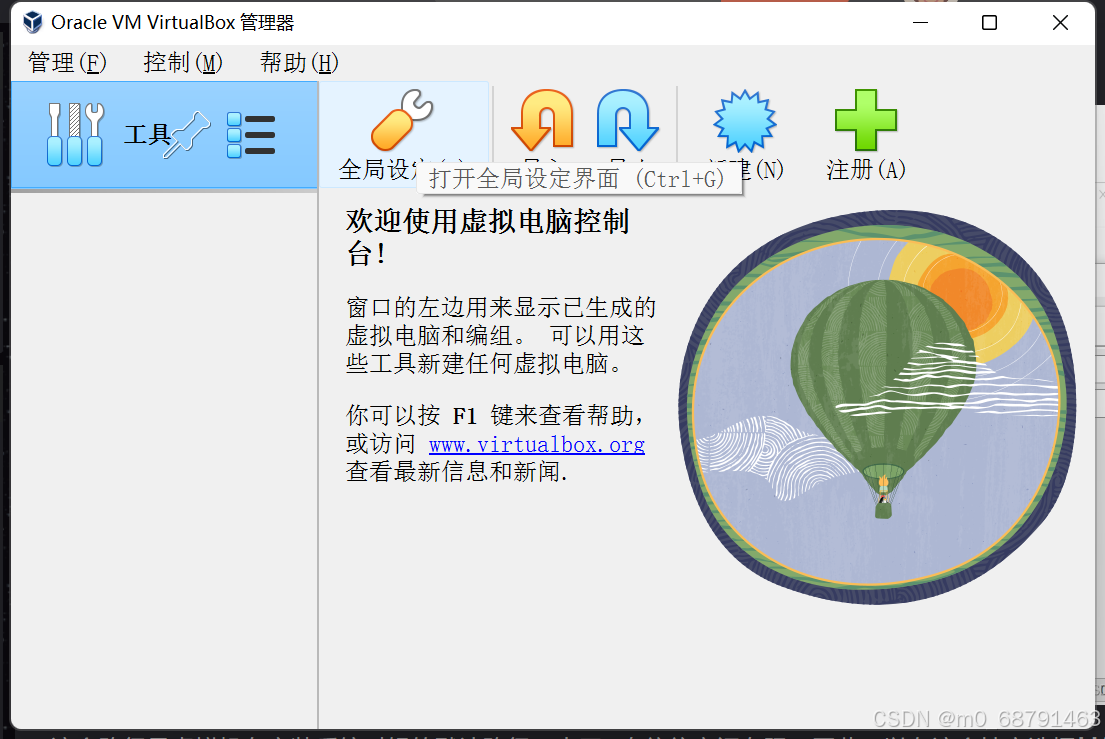The image size is (1105, 739).
Task: Click the 欢迎使用虚拟电脑控制台 heading text
Action: 487,237
